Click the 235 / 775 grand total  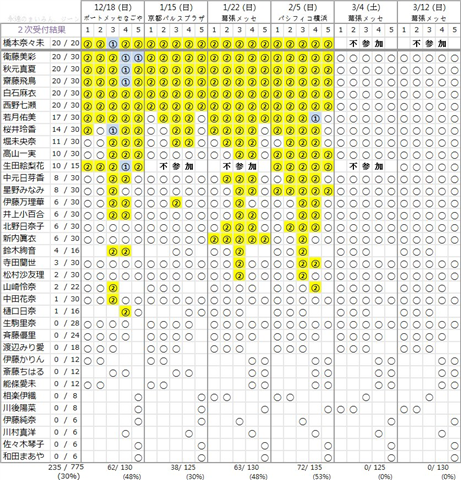[x=66, y=467]
